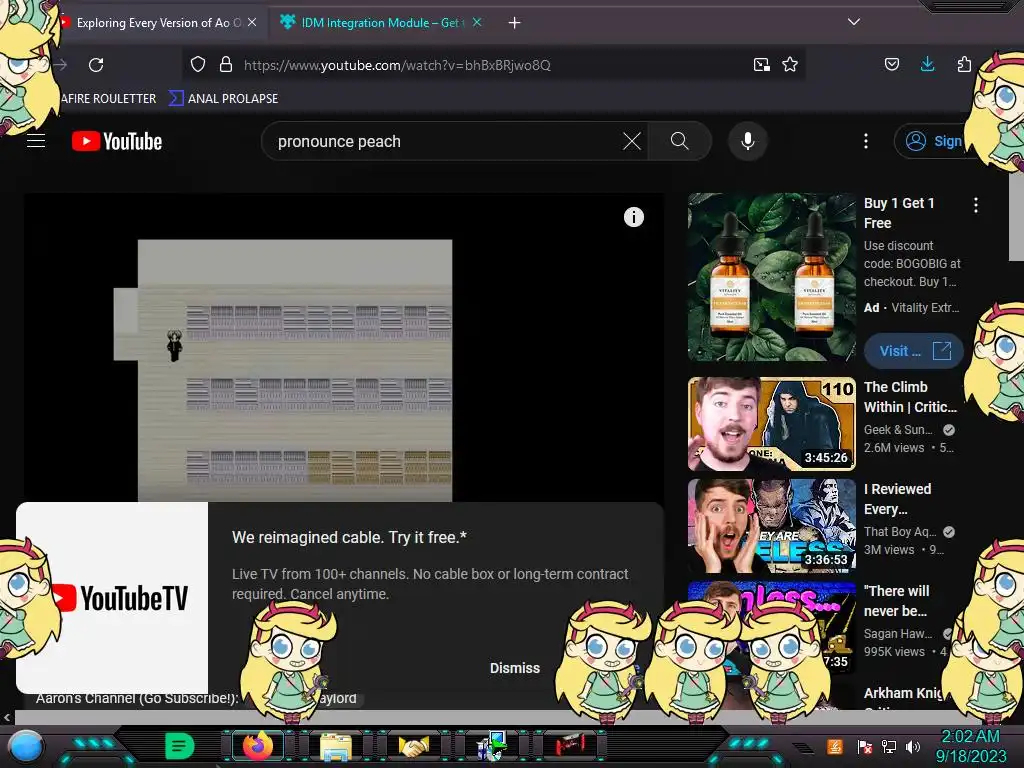Open the bookmark next to AFIRE ROULETTER
The image size is (1024, 768).
point(223,99)
